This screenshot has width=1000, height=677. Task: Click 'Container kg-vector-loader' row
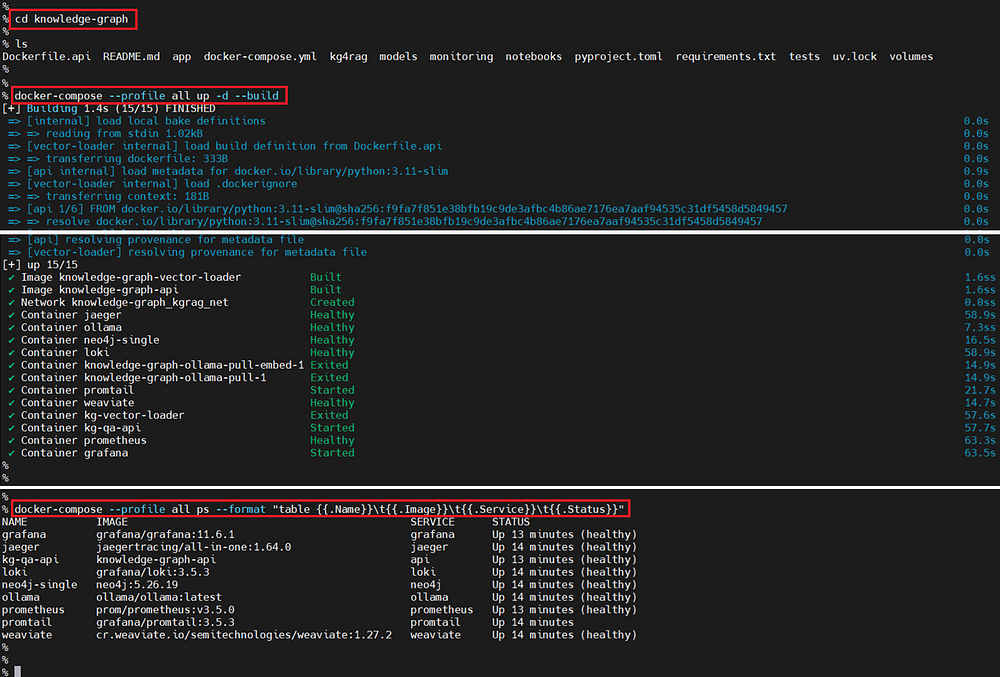501,415
